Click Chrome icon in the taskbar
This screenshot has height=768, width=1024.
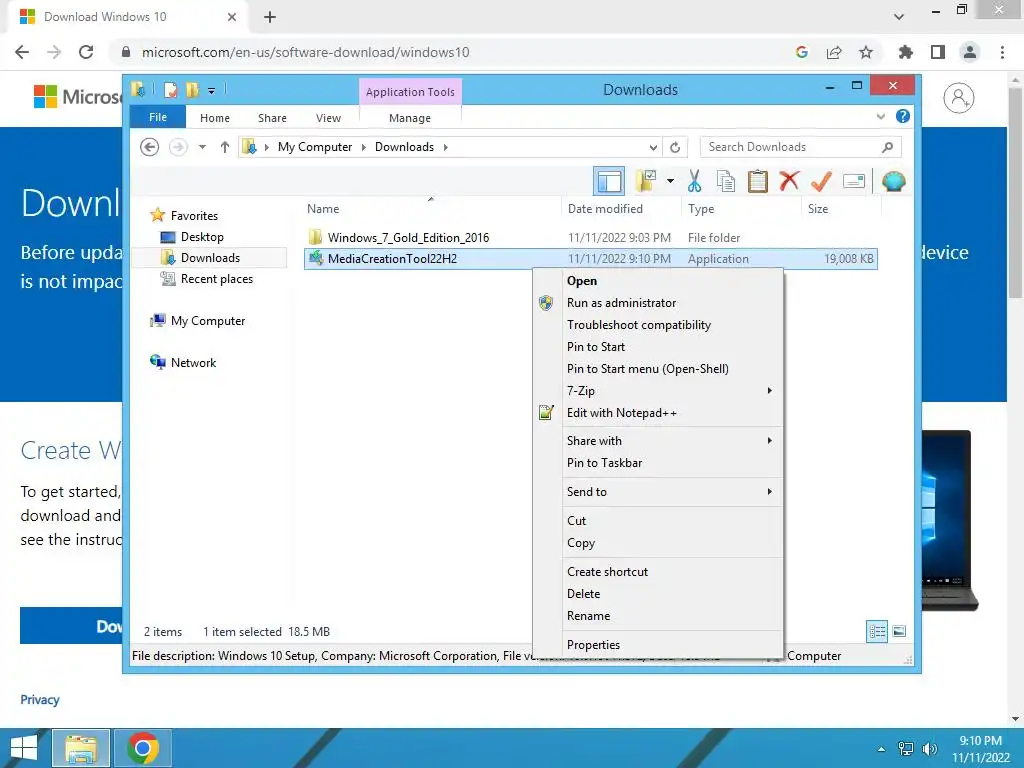(x=143, y=748)
